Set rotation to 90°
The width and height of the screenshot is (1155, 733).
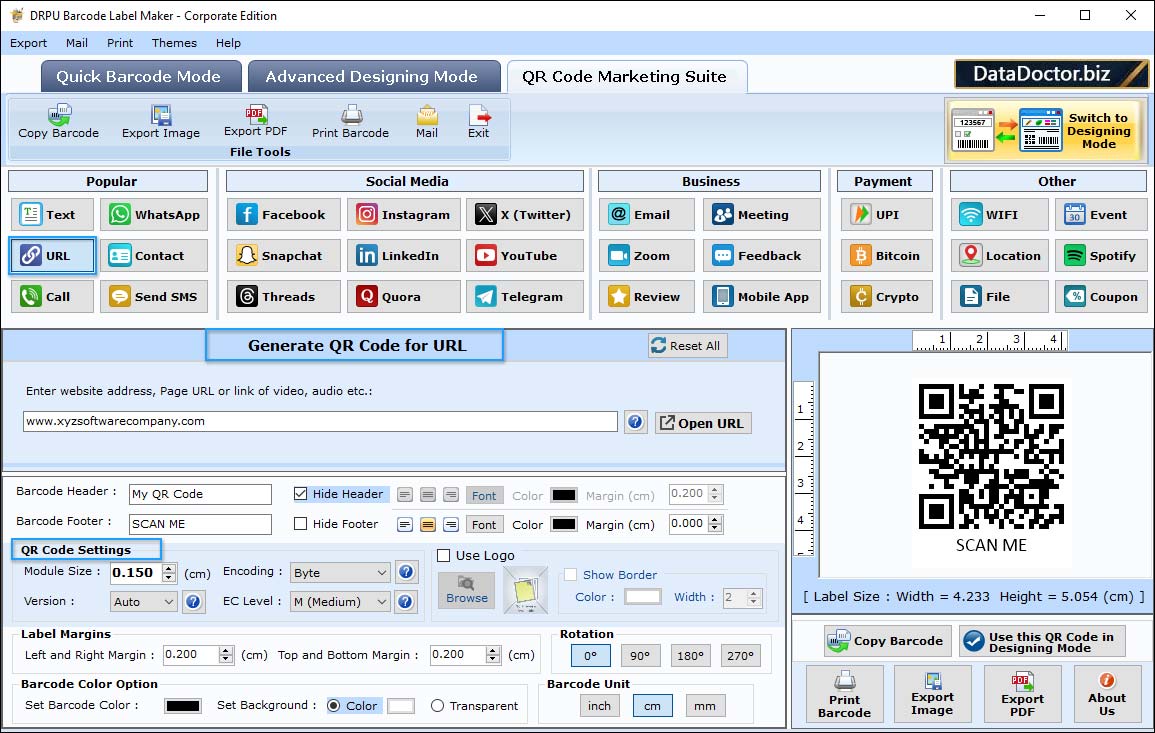click(640, 656)
